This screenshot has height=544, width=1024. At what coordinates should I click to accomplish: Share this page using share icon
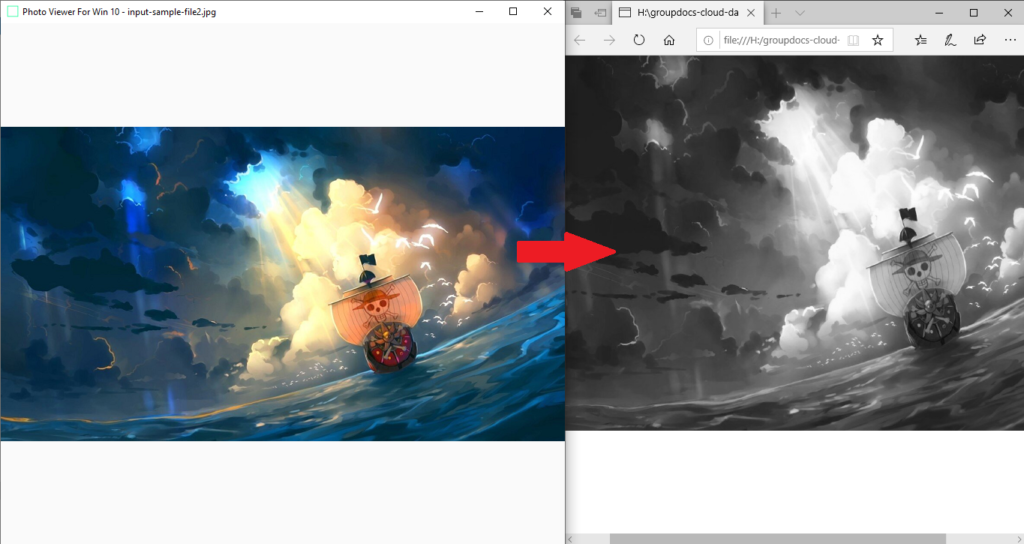point(980,41)
